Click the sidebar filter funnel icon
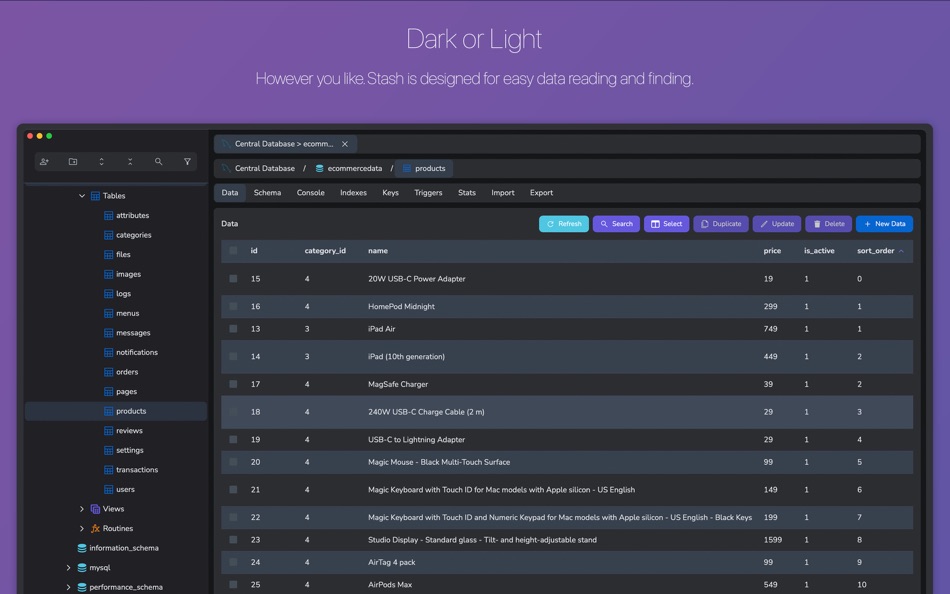 (x=187, y=162)
